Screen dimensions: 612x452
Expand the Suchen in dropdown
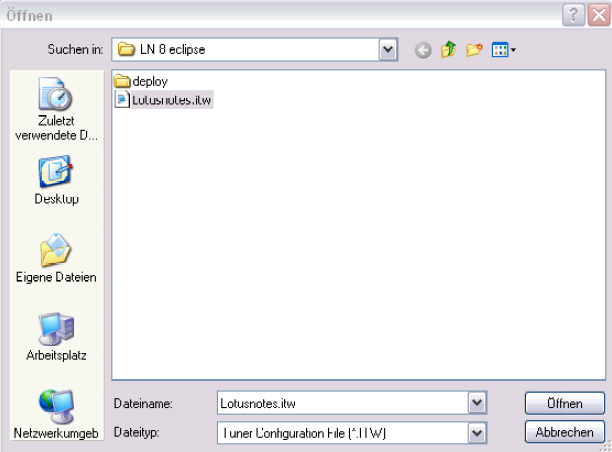388,49
